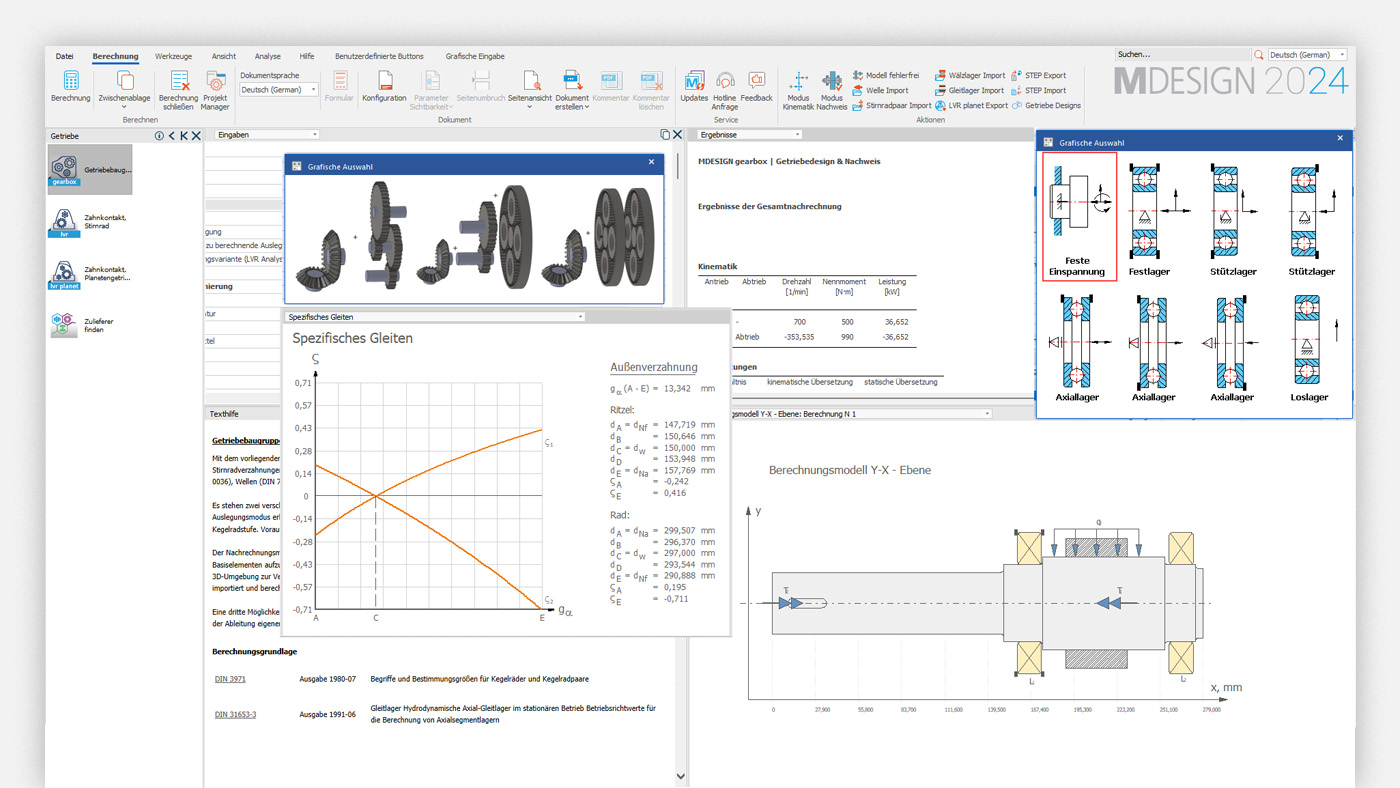Click the search magnifier icon
Screen dimensions: 1400x788
click(x=1259, y=55)
